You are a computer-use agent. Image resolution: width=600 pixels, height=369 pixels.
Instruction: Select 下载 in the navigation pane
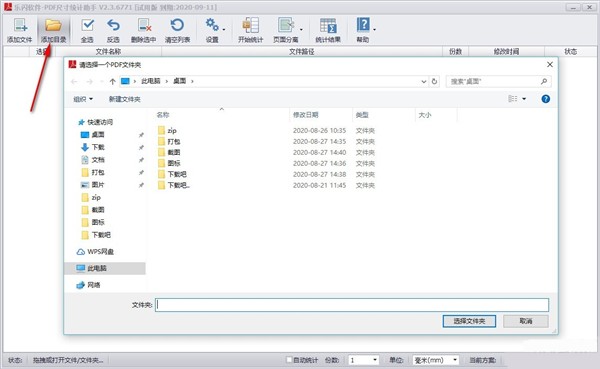[98, 147]
